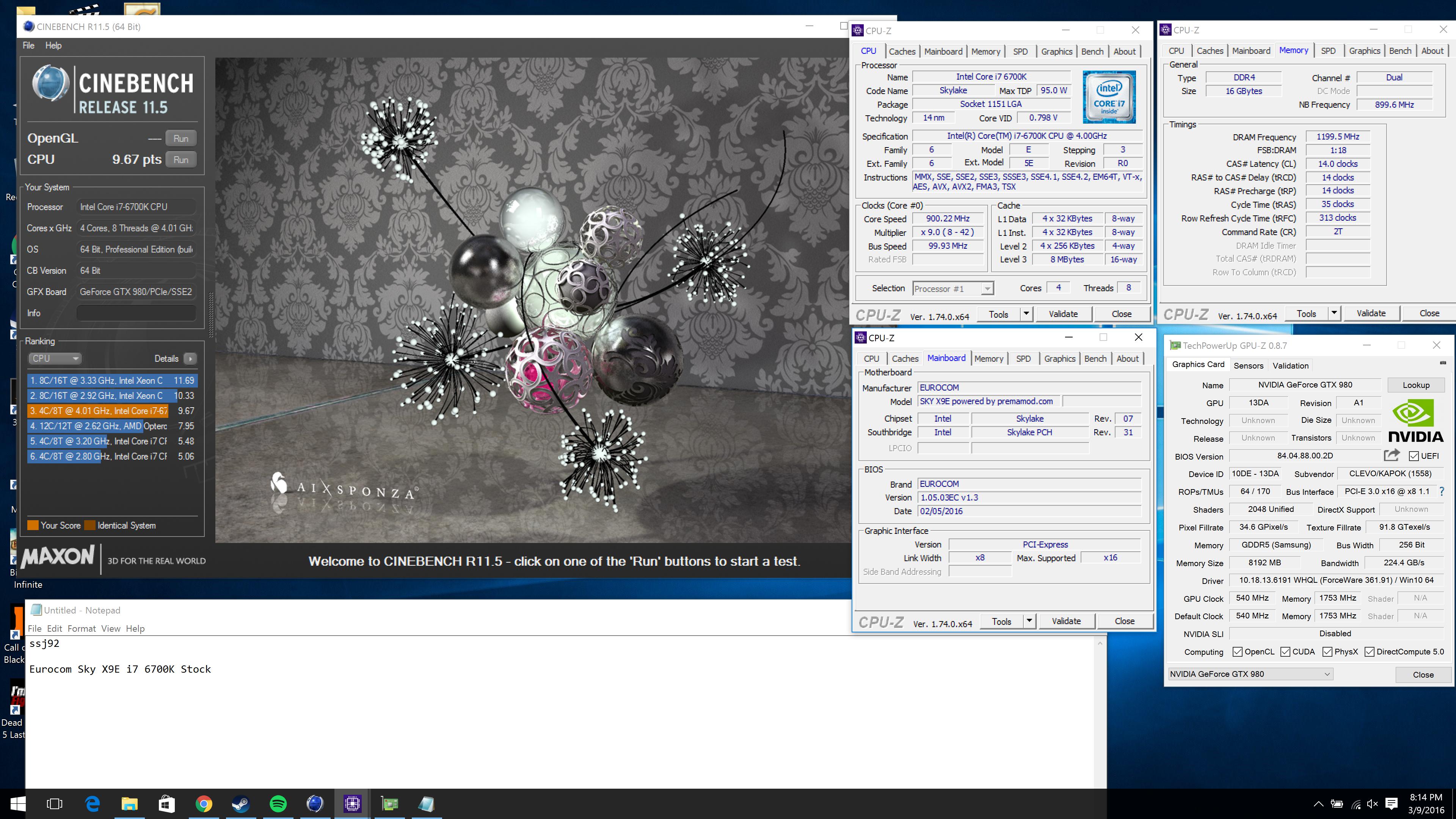Open the SPD tab in CPU-Z Memory window
This screenshot has height=819, width=1456.
coord(1328,51)
